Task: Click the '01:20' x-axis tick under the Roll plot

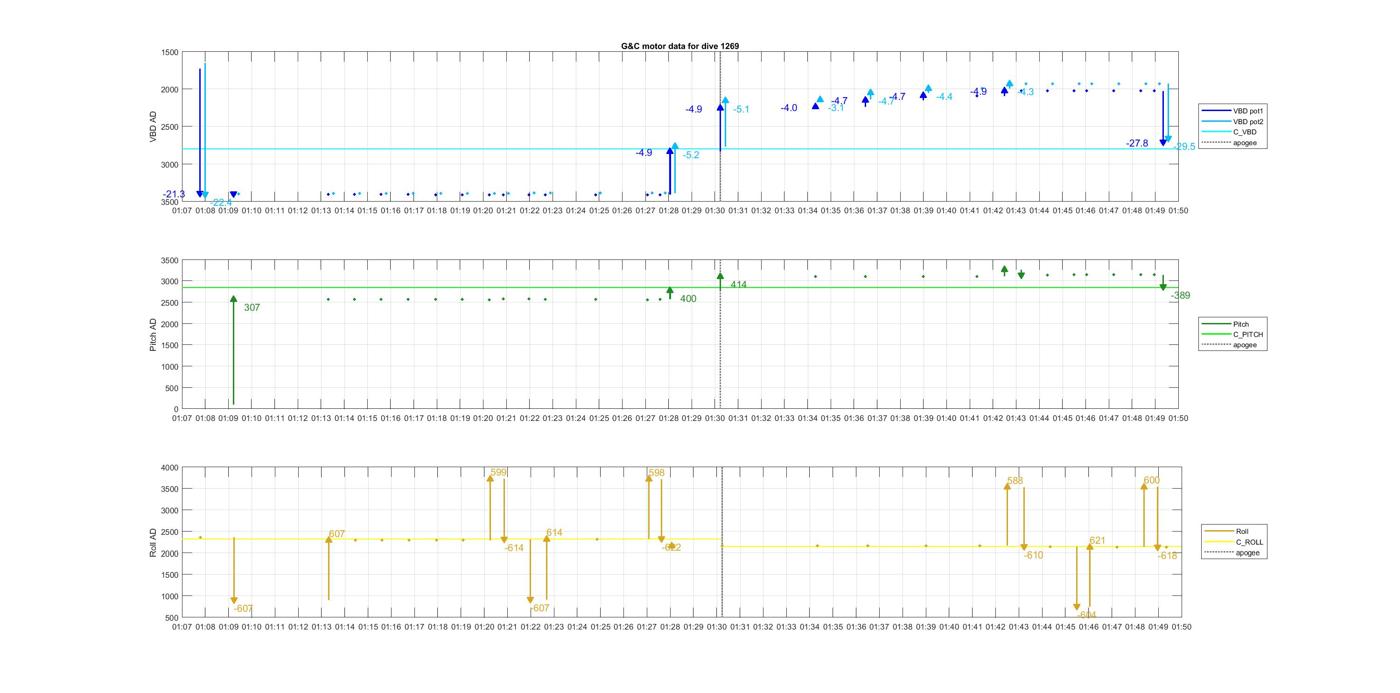Action: pos(483,627)
